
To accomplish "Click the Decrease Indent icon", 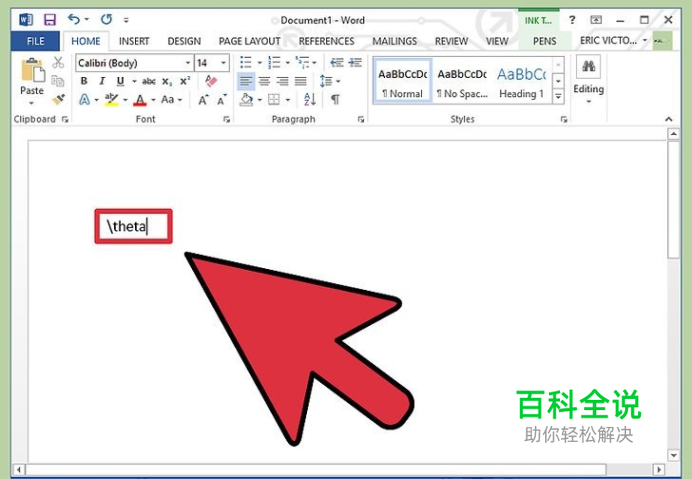I will pyautogui.click(x=337, y=63).
